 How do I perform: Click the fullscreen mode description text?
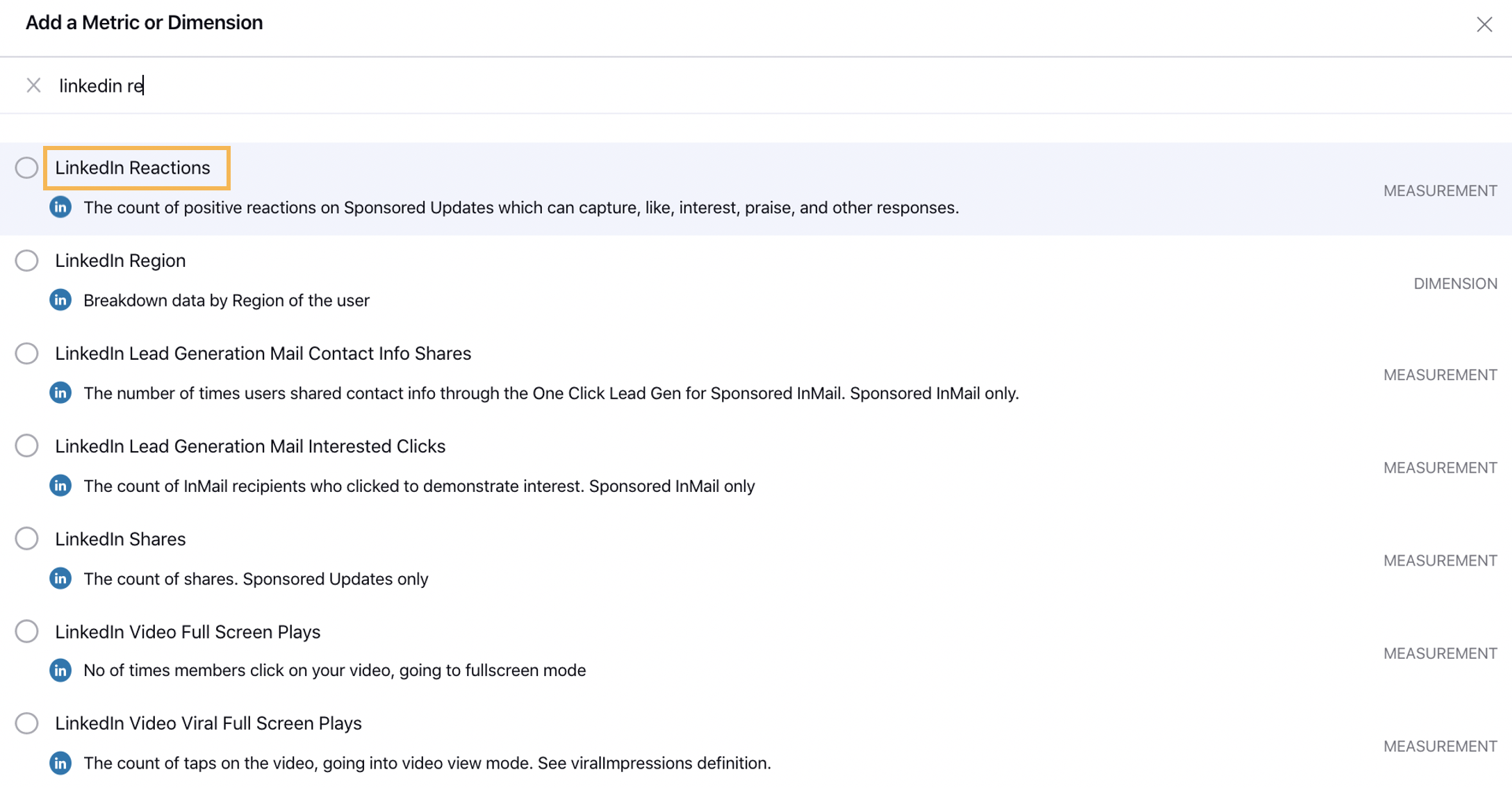(335, 671)
